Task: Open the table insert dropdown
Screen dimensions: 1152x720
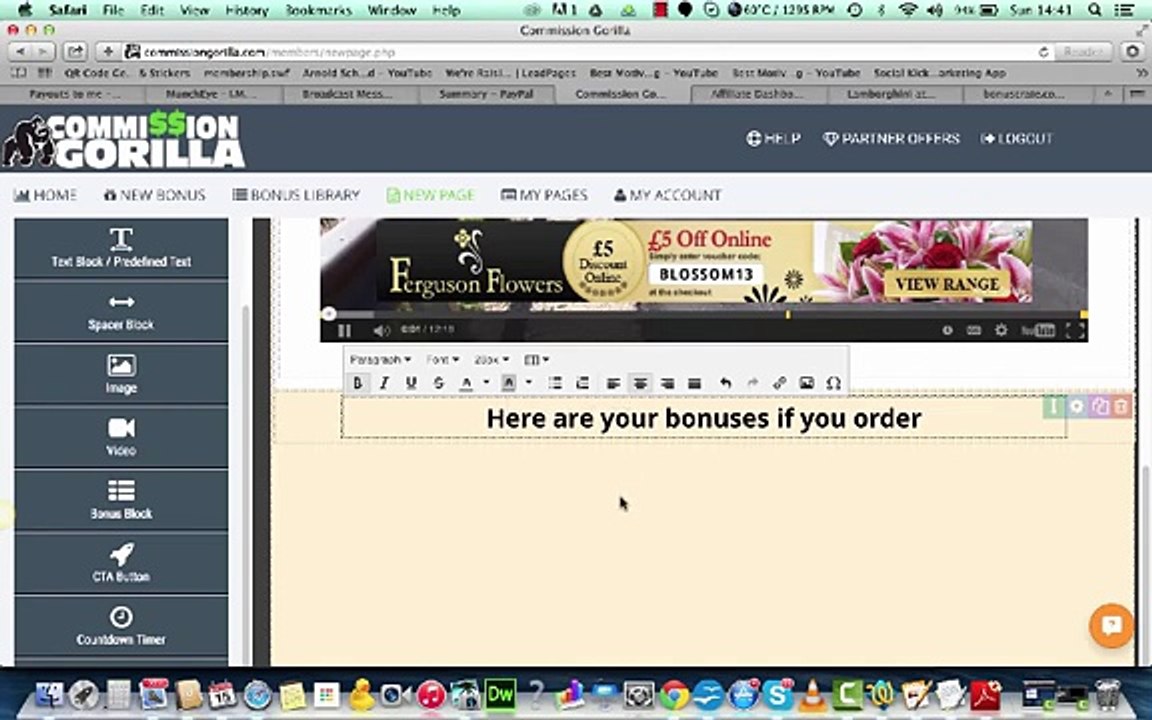Action: click(x=536, y=359)
